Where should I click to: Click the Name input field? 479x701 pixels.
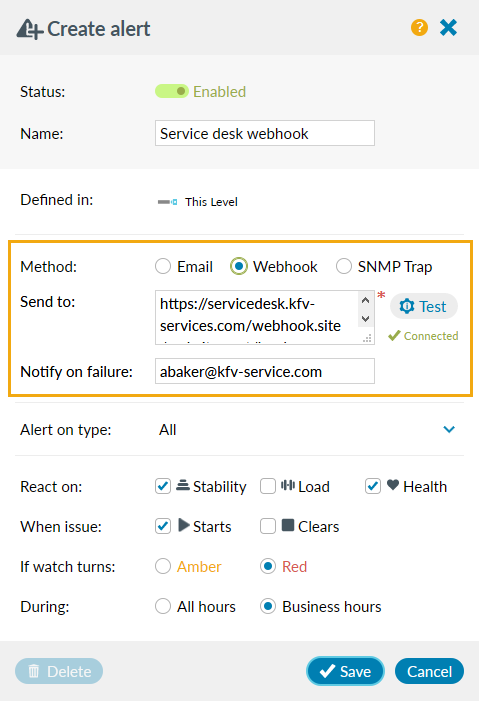coord(265,133)
